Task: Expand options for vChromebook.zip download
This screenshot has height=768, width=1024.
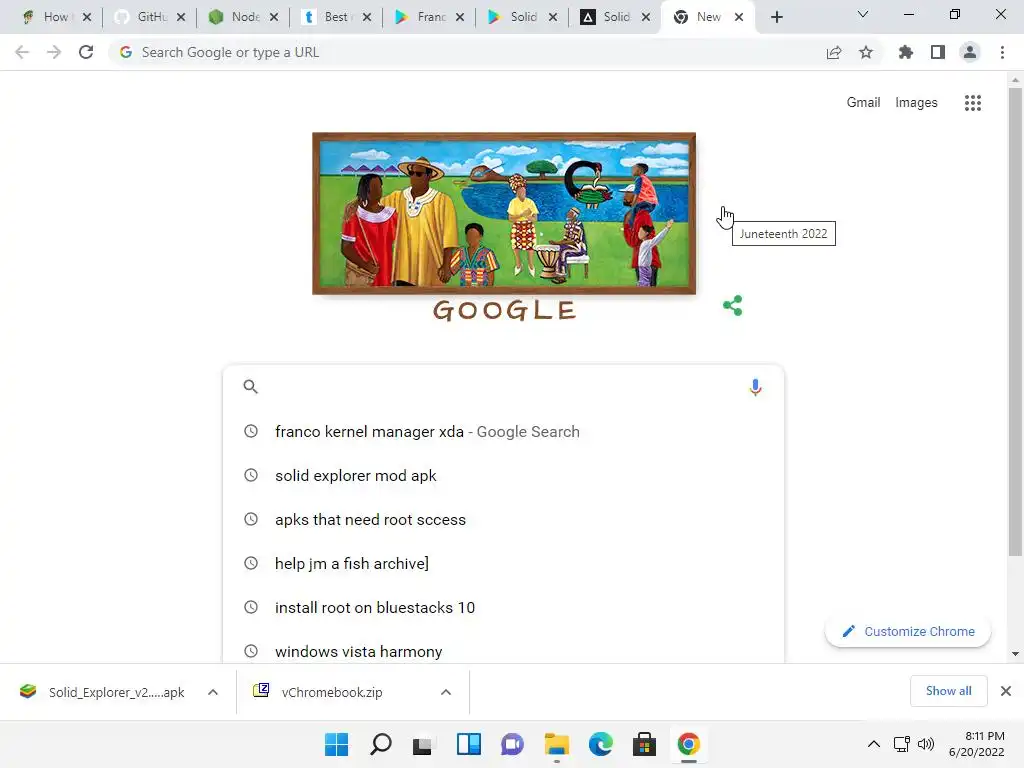Action: [446, 692]
